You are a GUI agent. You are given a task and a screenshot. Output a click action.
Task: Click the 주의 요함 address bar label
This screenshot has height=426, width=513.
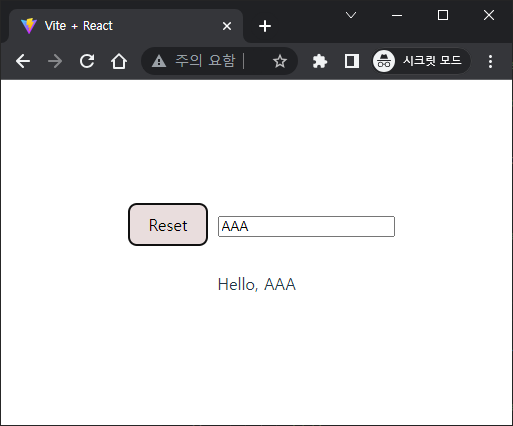coord(205,61)
